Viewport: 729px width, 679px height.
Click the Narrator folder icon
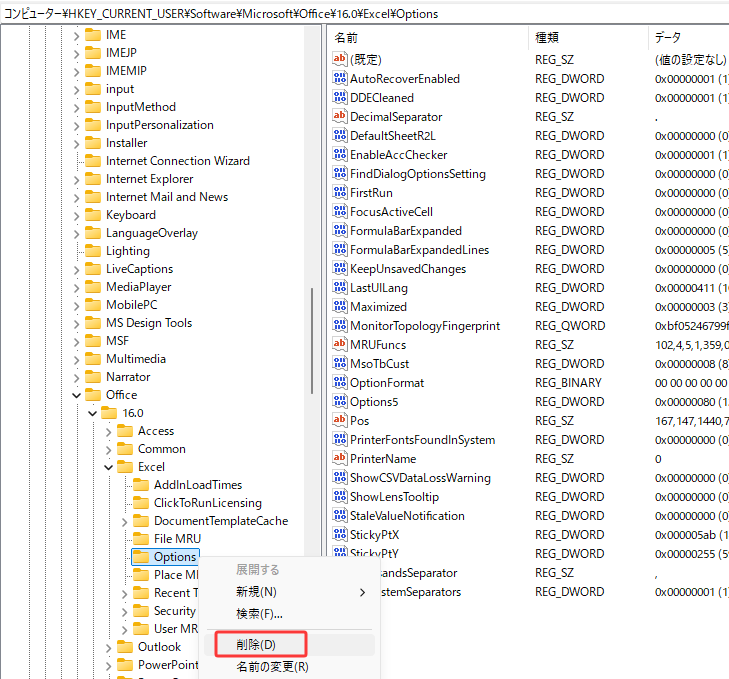(93, 377)
